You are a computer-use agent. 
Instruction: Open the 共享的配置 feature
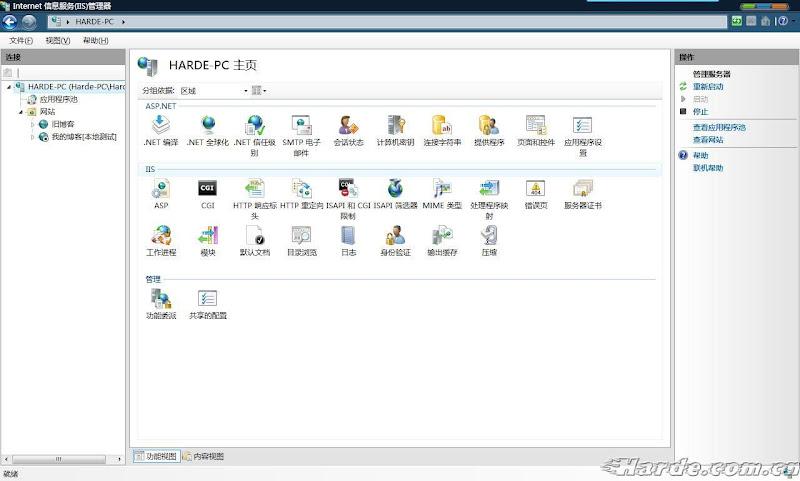point(208,304)
